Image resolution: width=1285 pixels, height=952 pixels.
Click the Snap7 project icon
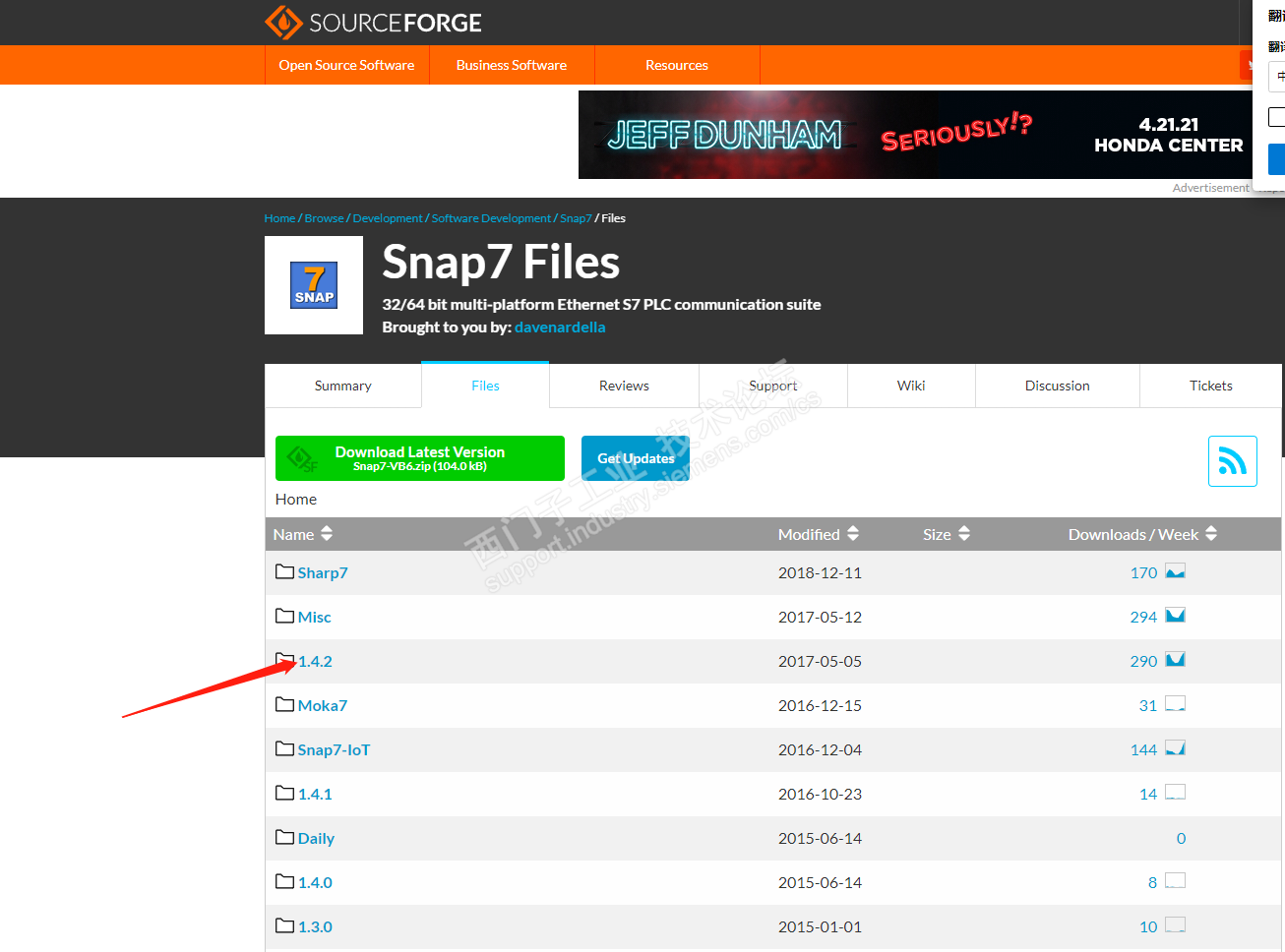point(314,285)
